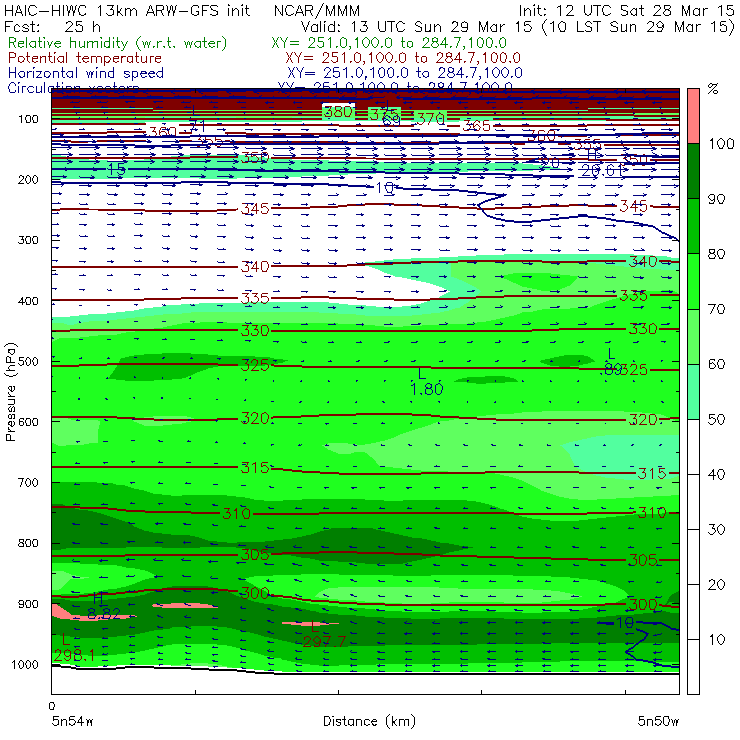Click the '380' potential temperature contour label

pos(338,112)
